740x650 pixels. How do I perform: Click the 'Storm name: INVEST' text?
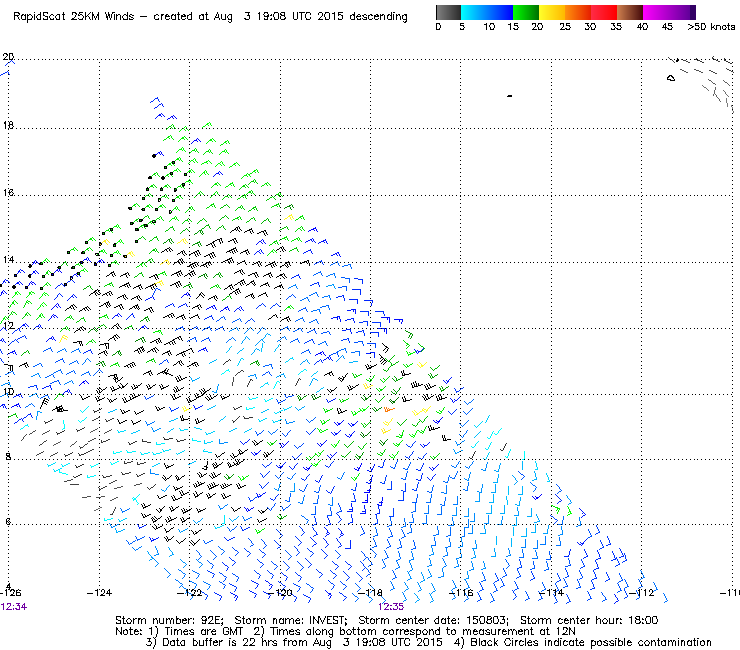pyautogui.click(x=290, y=620)
